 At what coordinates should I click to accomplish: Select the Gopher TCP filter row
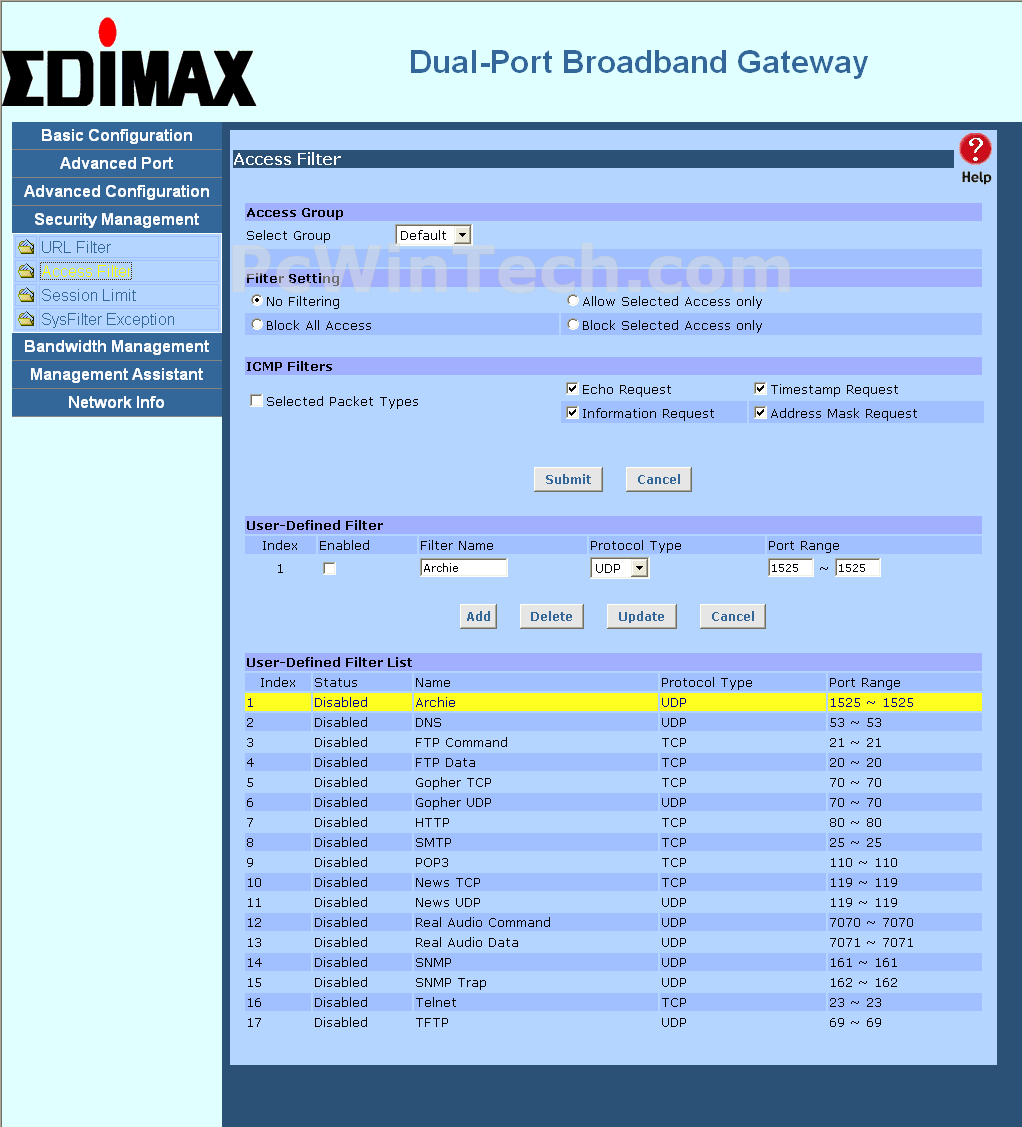click(613, 783)
